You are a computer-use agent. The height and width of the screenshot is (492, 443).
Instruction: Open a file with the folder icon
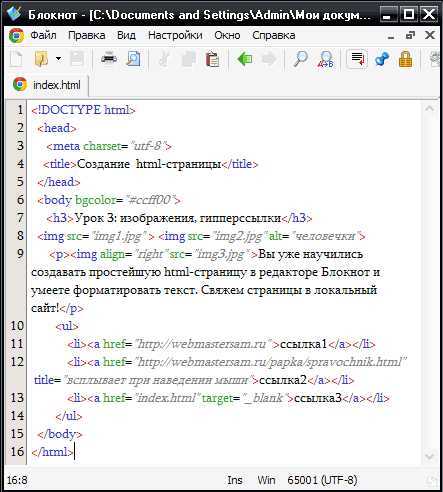pyautogui.click(x=41, y=60)
